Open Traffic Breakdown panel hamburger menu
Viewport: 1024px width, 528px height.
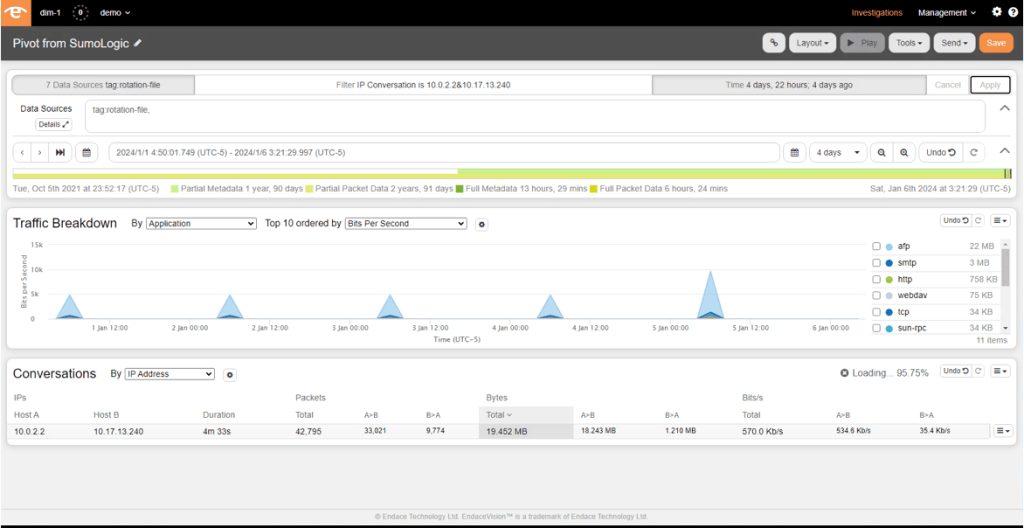click(1000, 220)
